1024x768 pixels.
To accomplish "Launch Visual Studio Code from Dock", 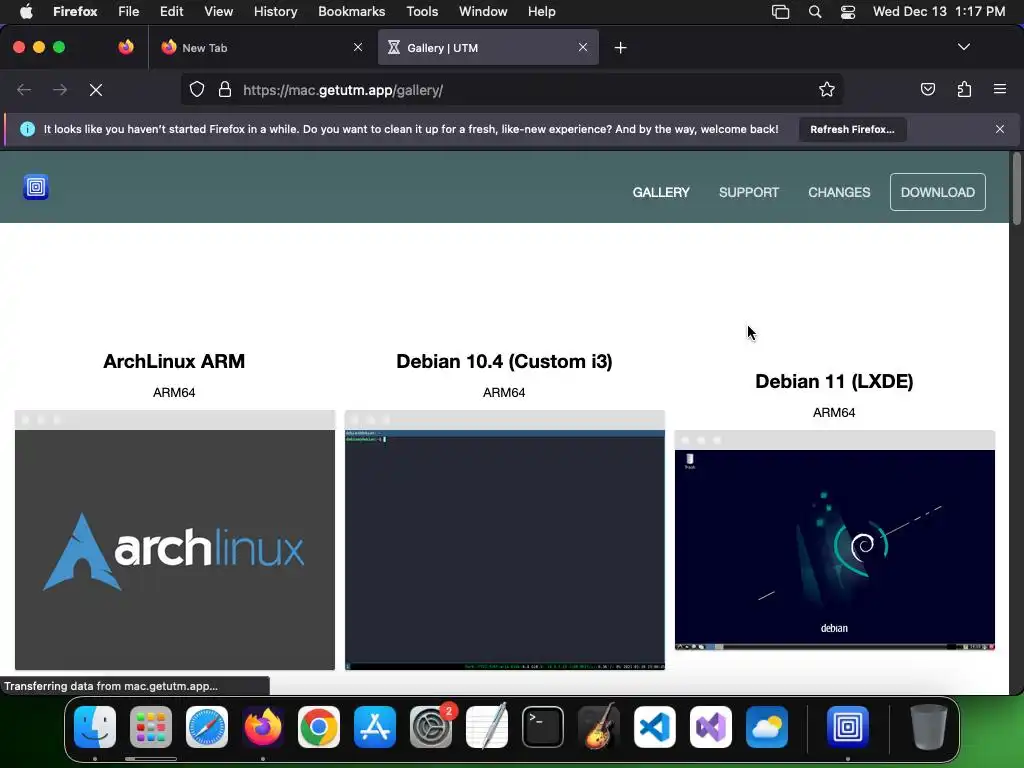I will click(x=655, y=727).
